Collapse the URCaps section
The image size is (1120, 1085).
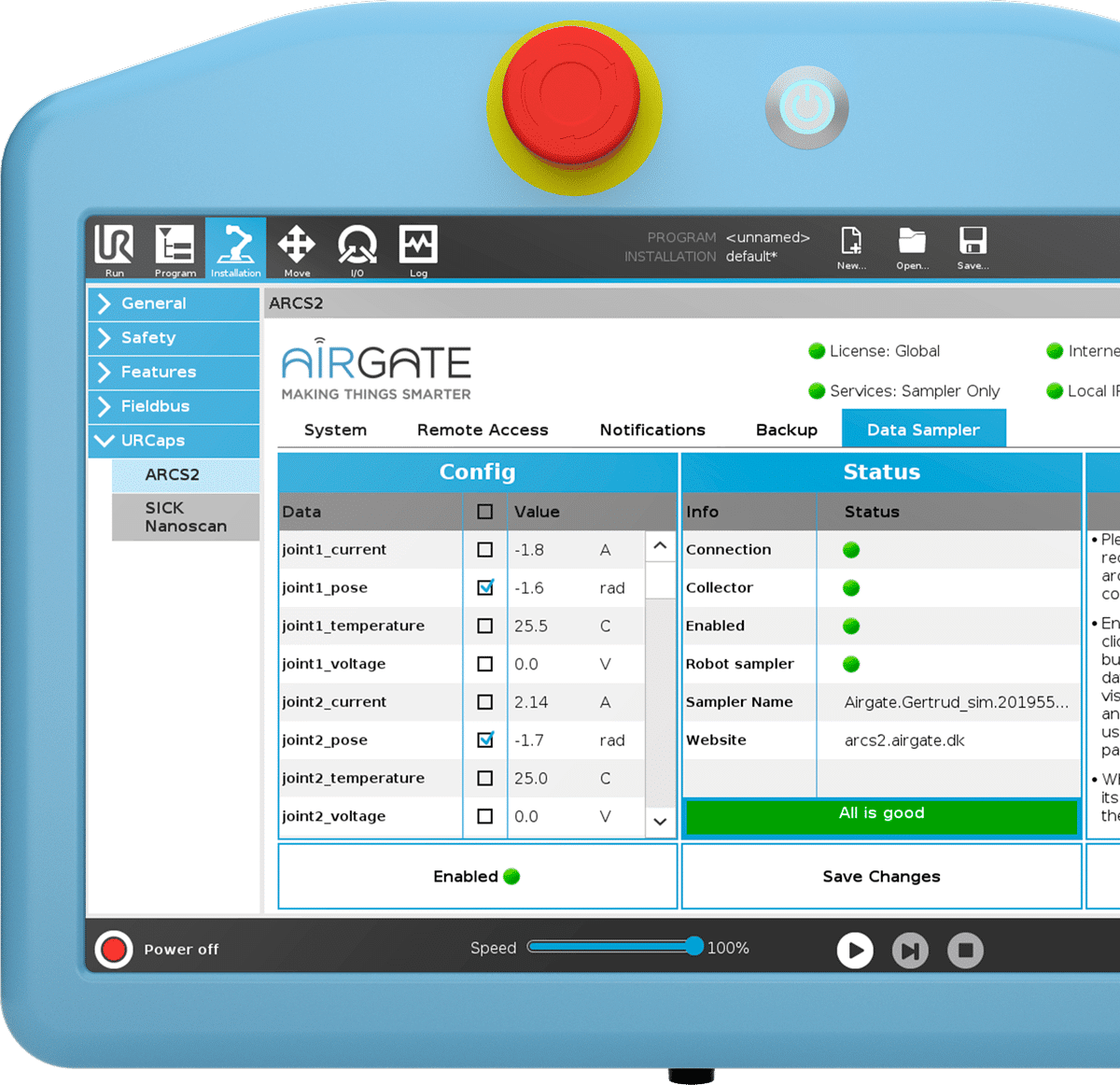pyautogui.click(x=175, y=441)
